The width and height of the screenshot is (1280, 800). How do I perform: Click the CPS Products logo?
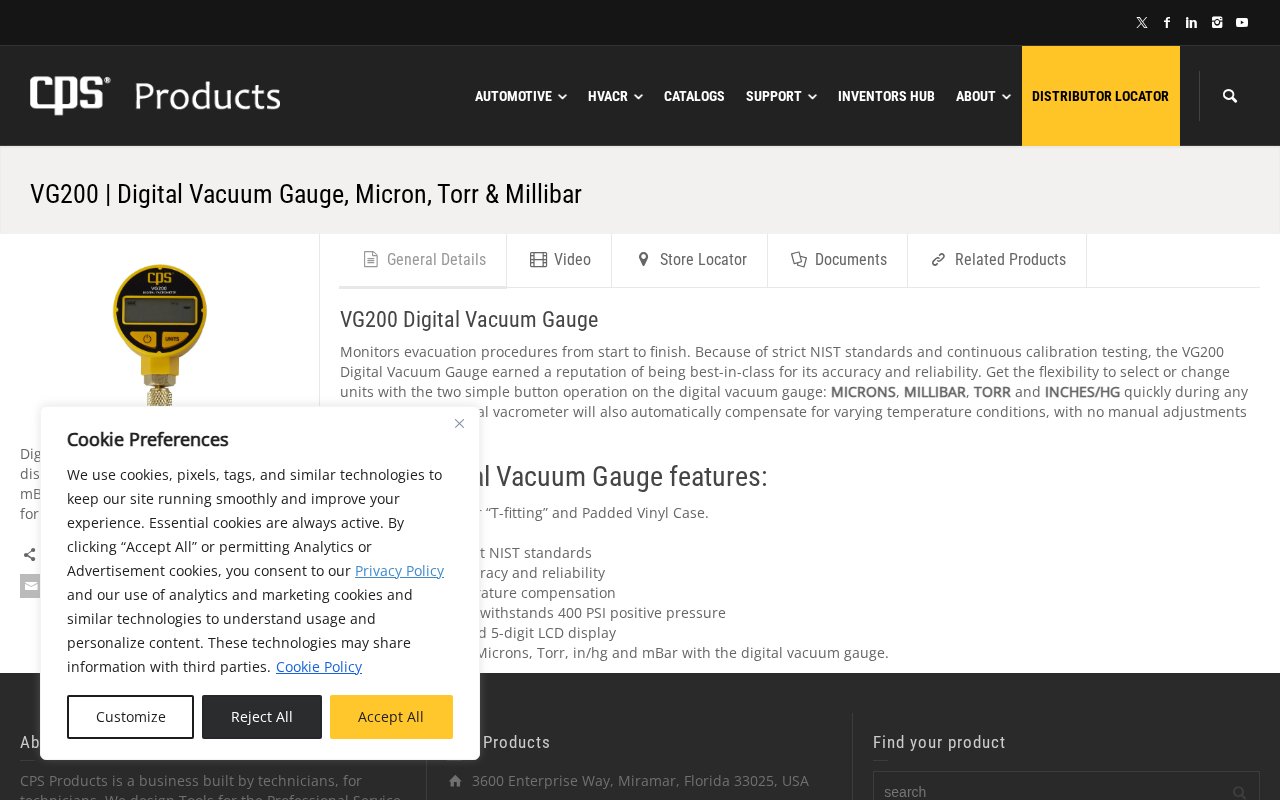(155, 96)
